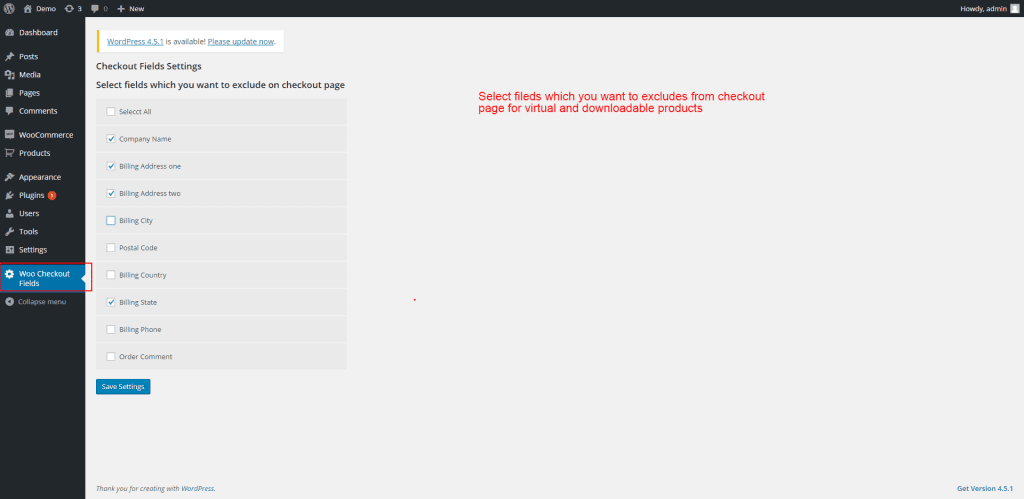
Task: Click the Posts pushpin icon
Action: [x=9, y=57]
